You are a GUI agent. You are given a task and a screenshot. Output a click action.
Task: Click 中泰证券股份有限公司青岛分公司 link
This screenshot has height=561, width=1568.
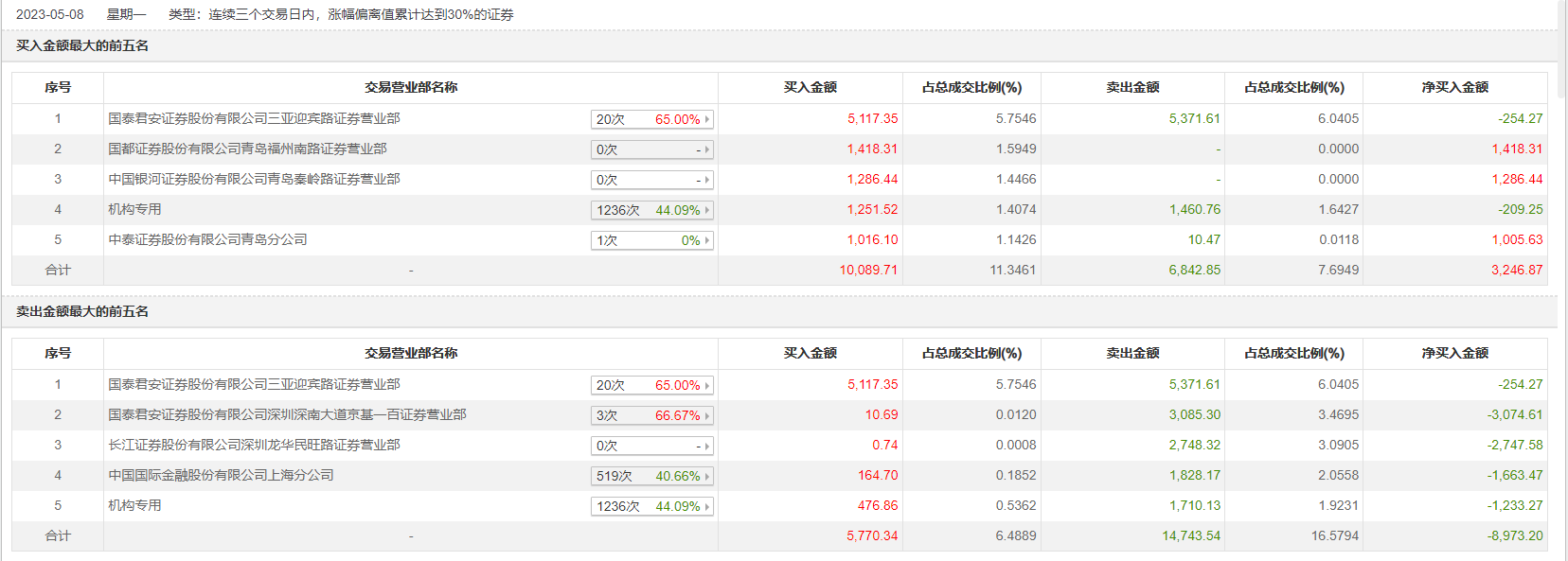click(207, 239)
